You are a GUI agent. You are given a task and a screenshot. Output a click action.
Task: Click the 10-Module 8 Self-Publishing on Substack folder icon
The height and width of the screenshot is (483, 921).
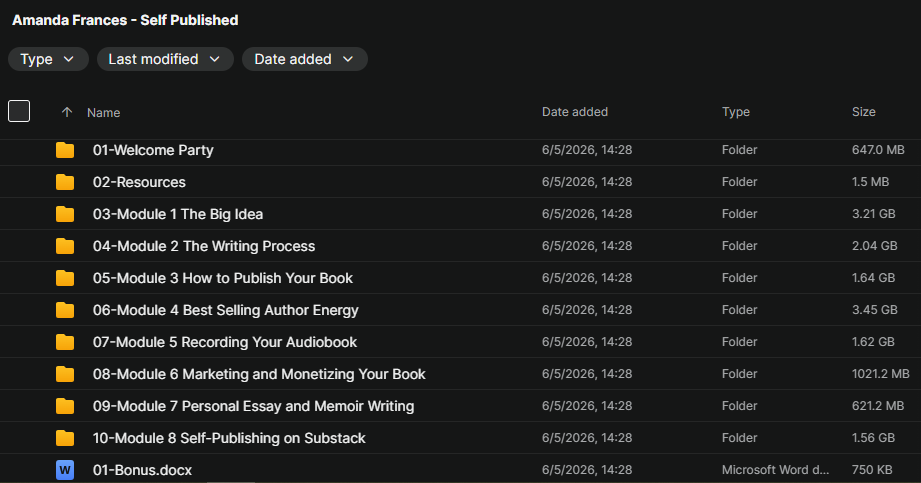click(65, 438)
